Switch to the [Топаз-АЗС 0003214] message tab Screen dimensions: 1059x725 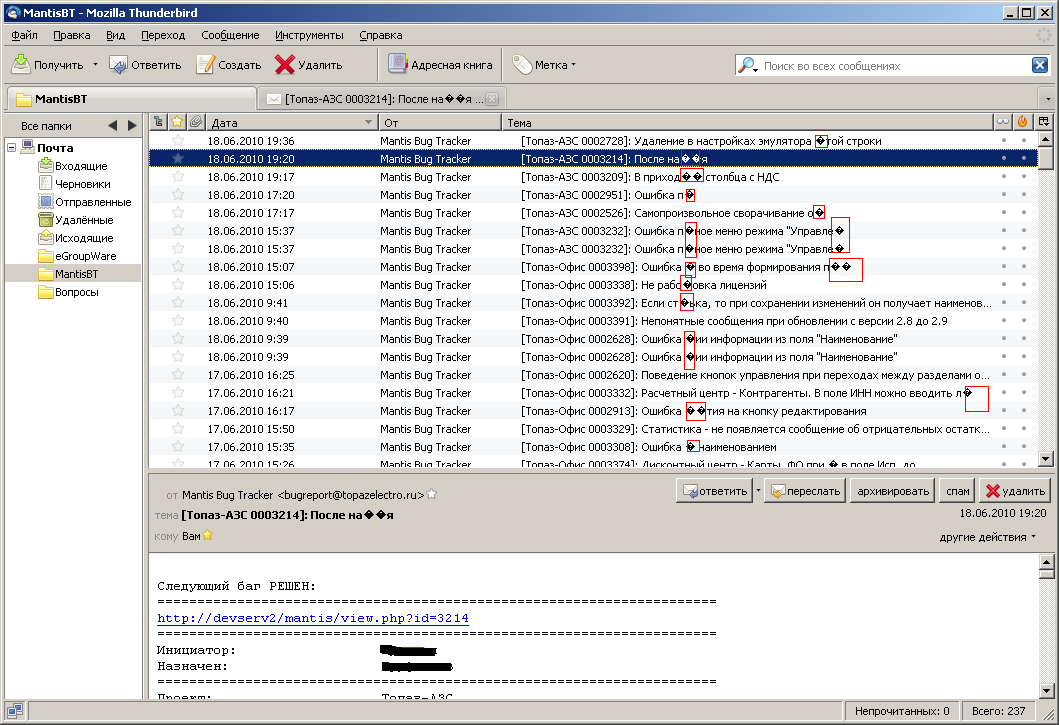coord(375,99)
